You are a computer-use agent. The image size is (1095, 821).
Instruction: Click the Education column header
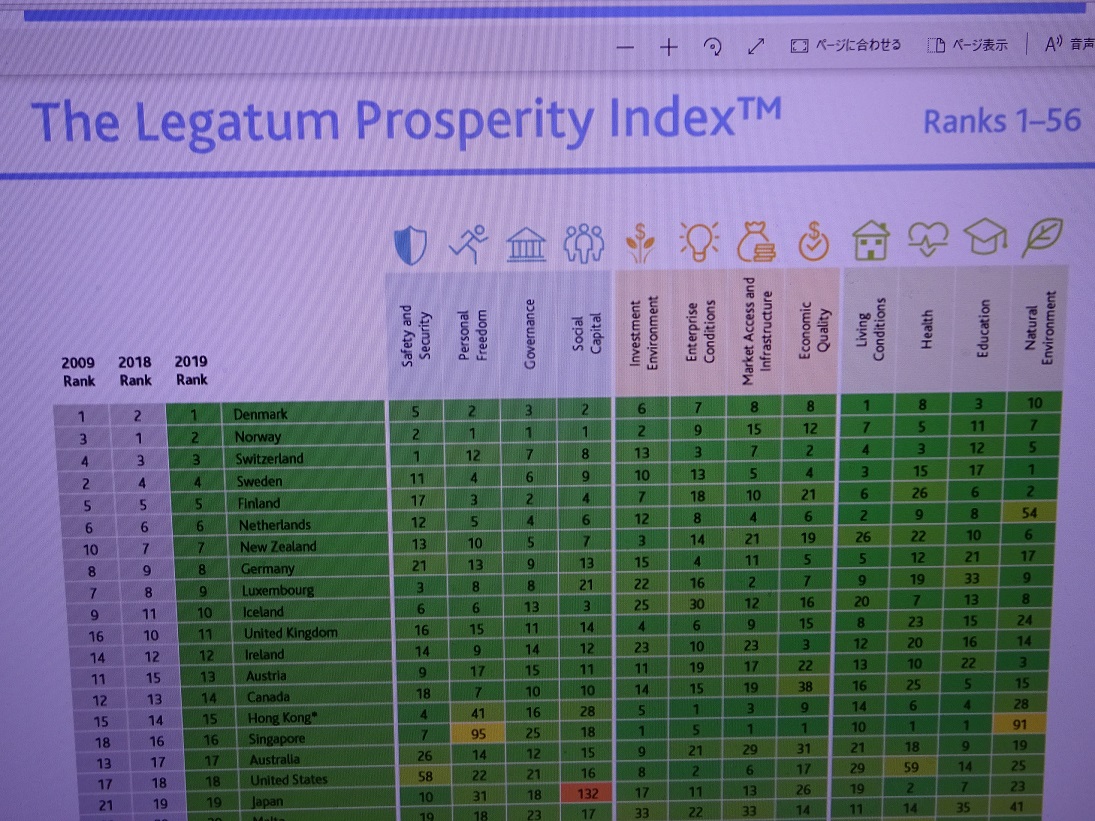983,327
